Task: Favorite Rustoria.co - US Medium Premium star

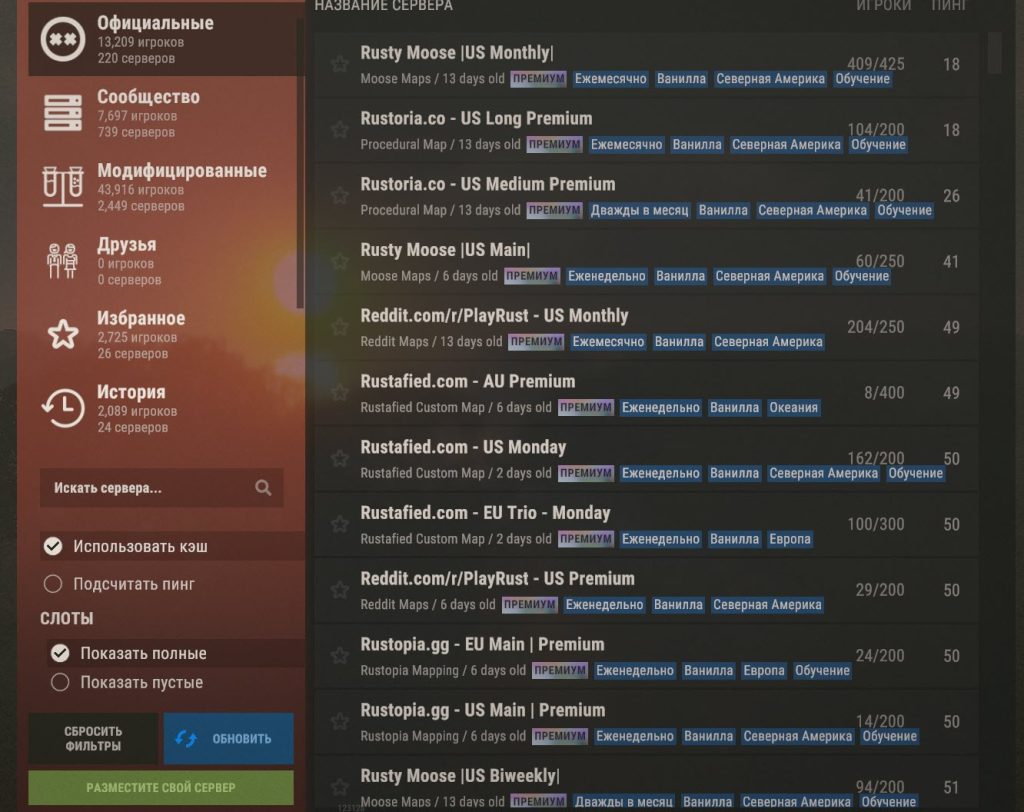Action: click(x=340, y=195)
